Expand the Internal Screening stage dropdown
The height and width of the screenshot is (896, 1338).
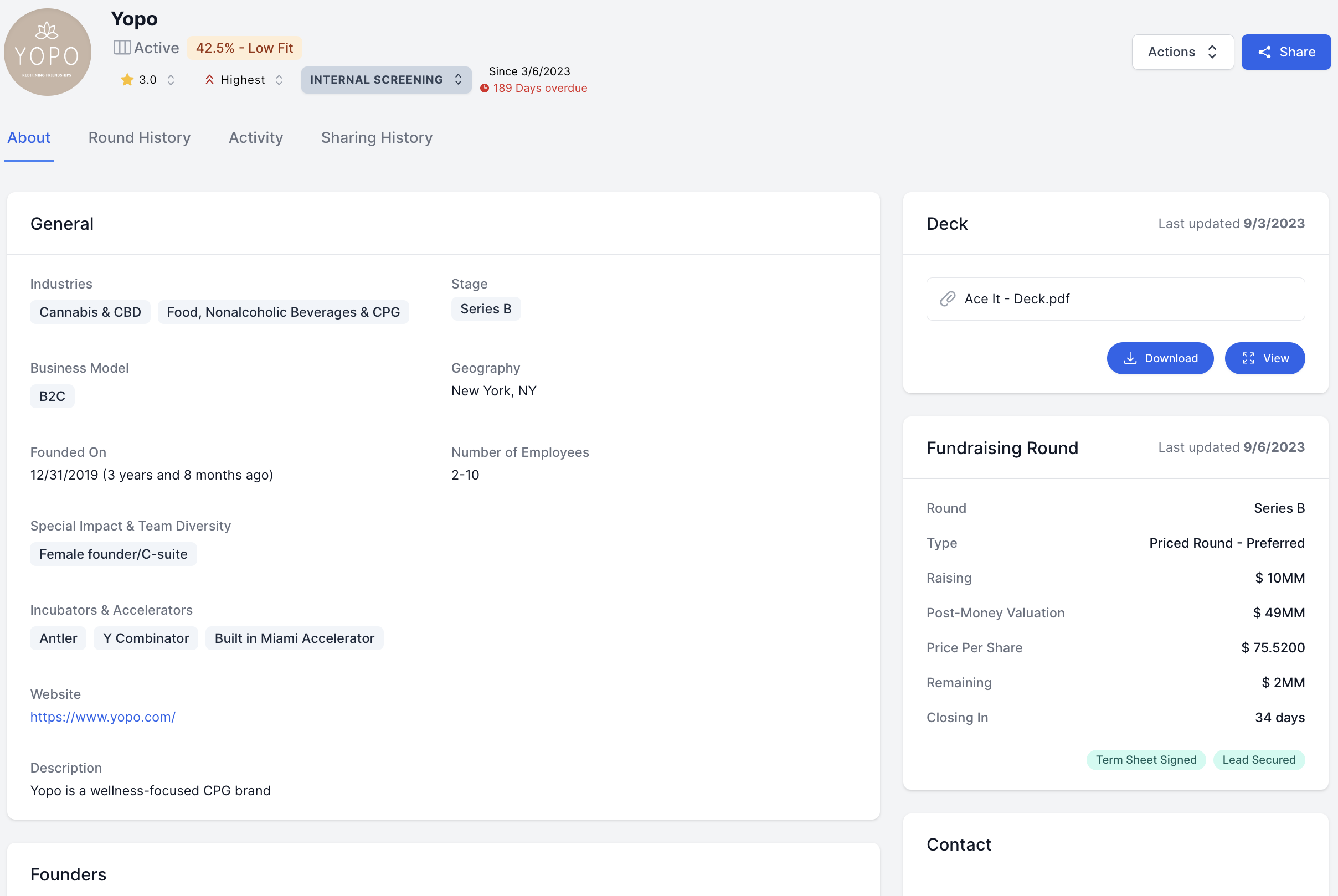click(x=386, y=80)
